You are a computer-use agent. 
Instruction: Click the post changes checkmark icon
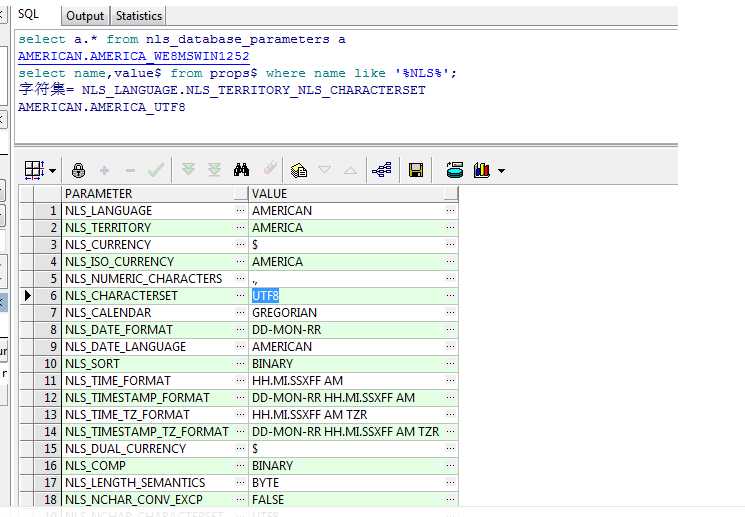pos(156,170)
